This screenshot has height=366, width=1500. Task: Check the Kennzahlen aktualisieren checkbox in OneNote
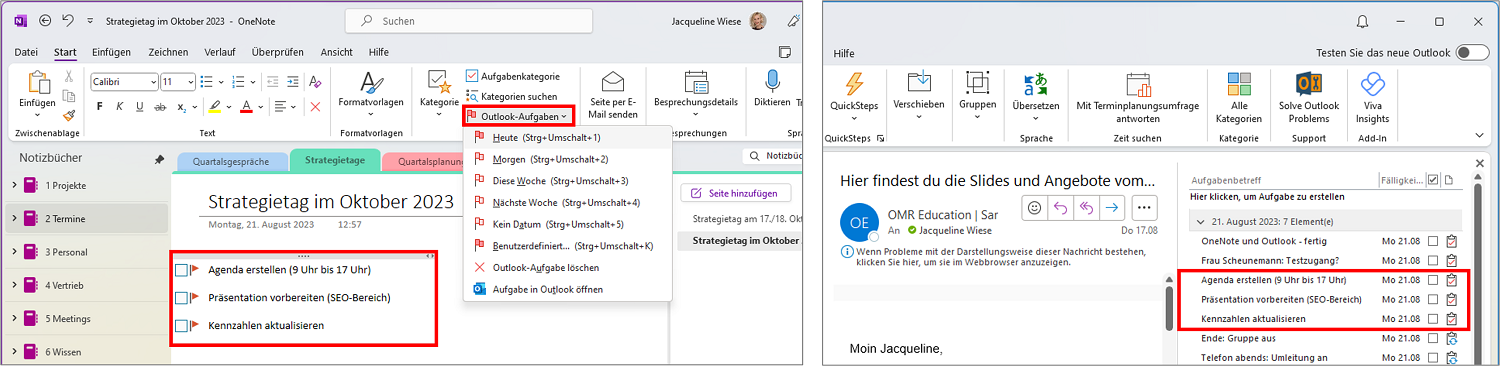(x=181, y=326)
